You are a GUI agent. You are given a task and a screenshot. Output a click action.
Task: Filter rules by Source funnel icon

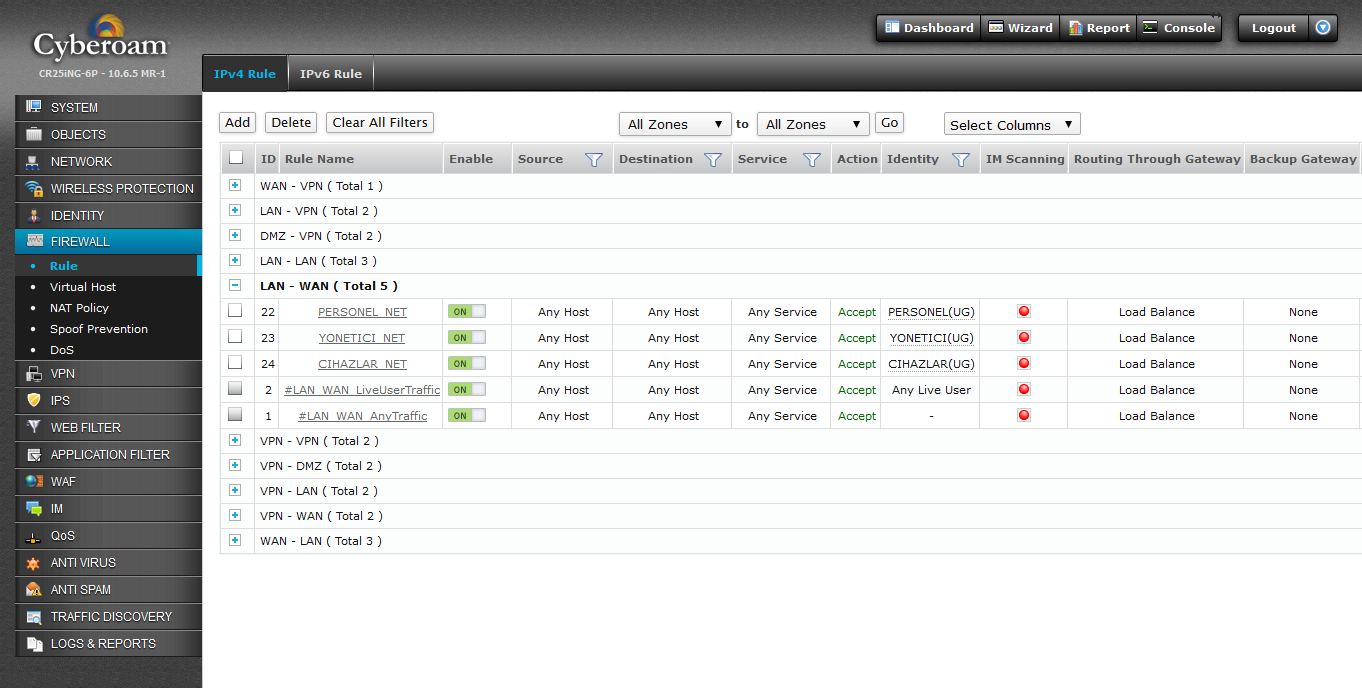[593, 159]
